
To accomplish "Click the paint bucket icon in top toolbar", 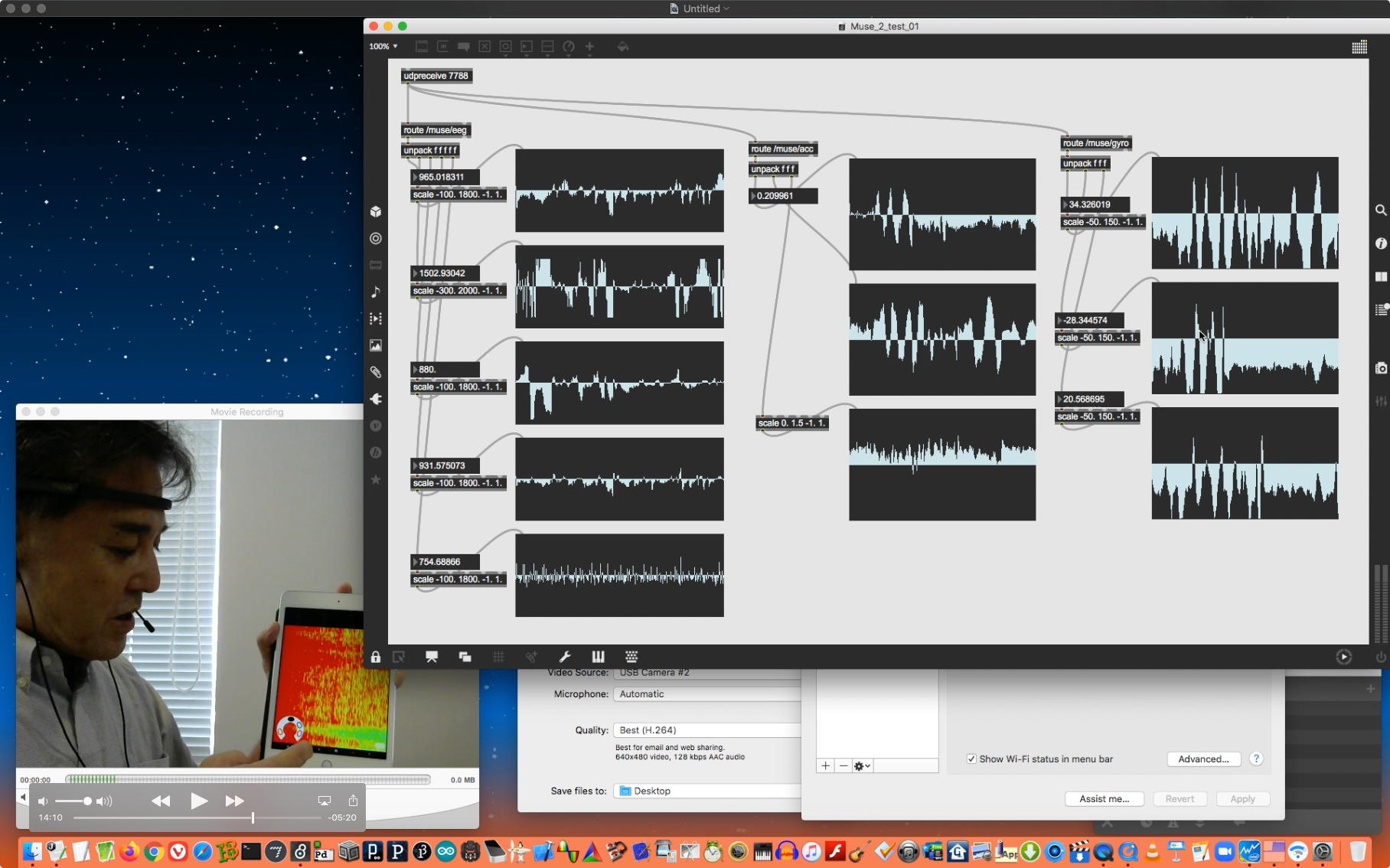I will pyautogui.click(x=623, y=47).
